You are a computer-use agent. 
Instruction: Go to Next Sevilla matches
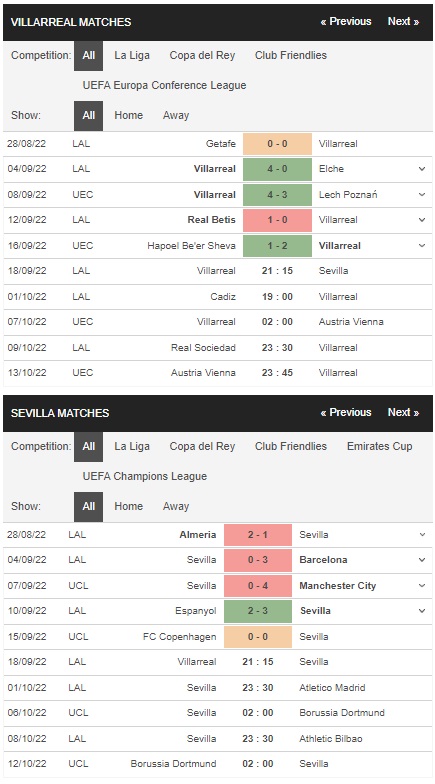[404, 412]
